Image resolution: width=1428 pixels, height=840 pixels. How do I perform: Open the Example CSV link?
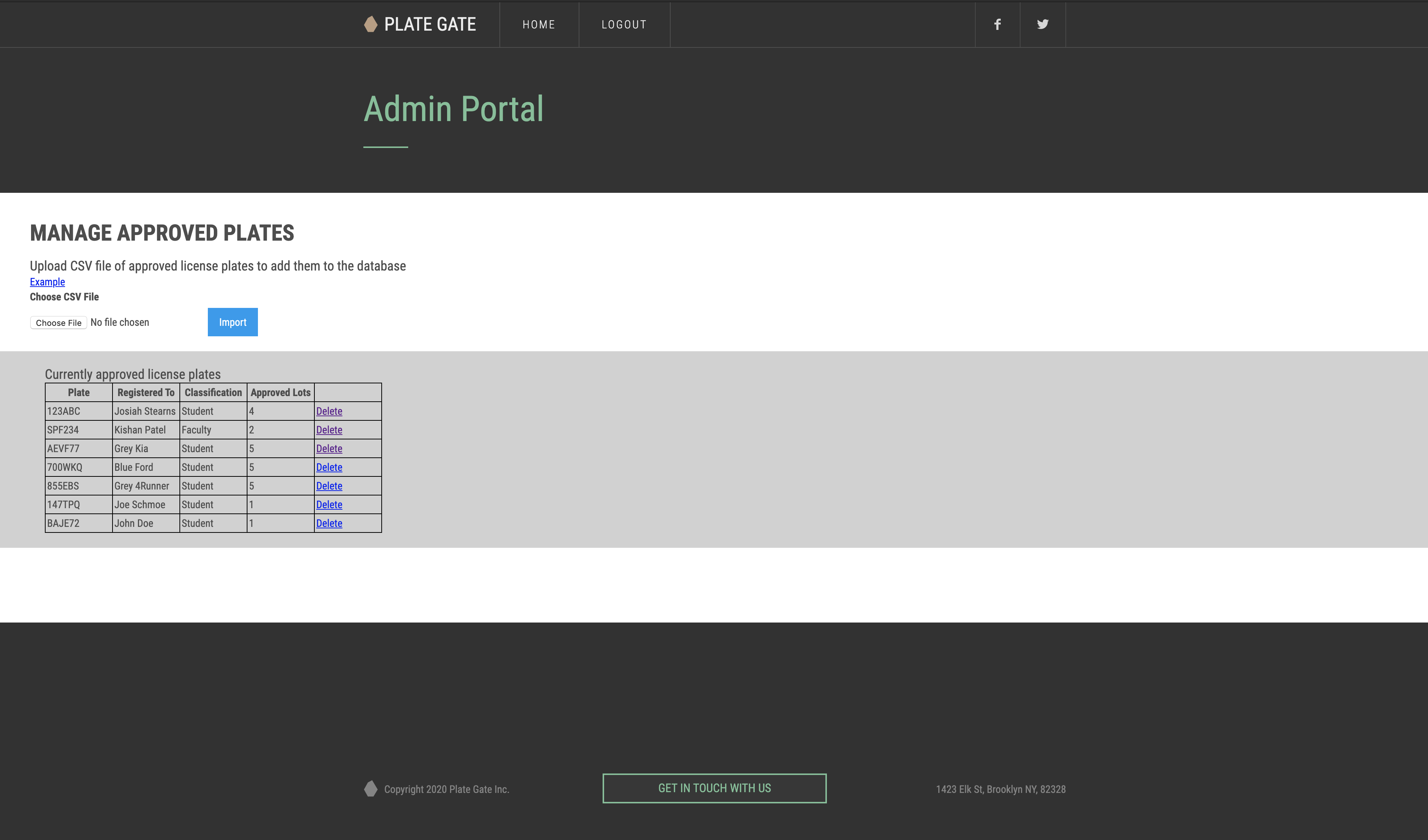click(x=47, y=282)
